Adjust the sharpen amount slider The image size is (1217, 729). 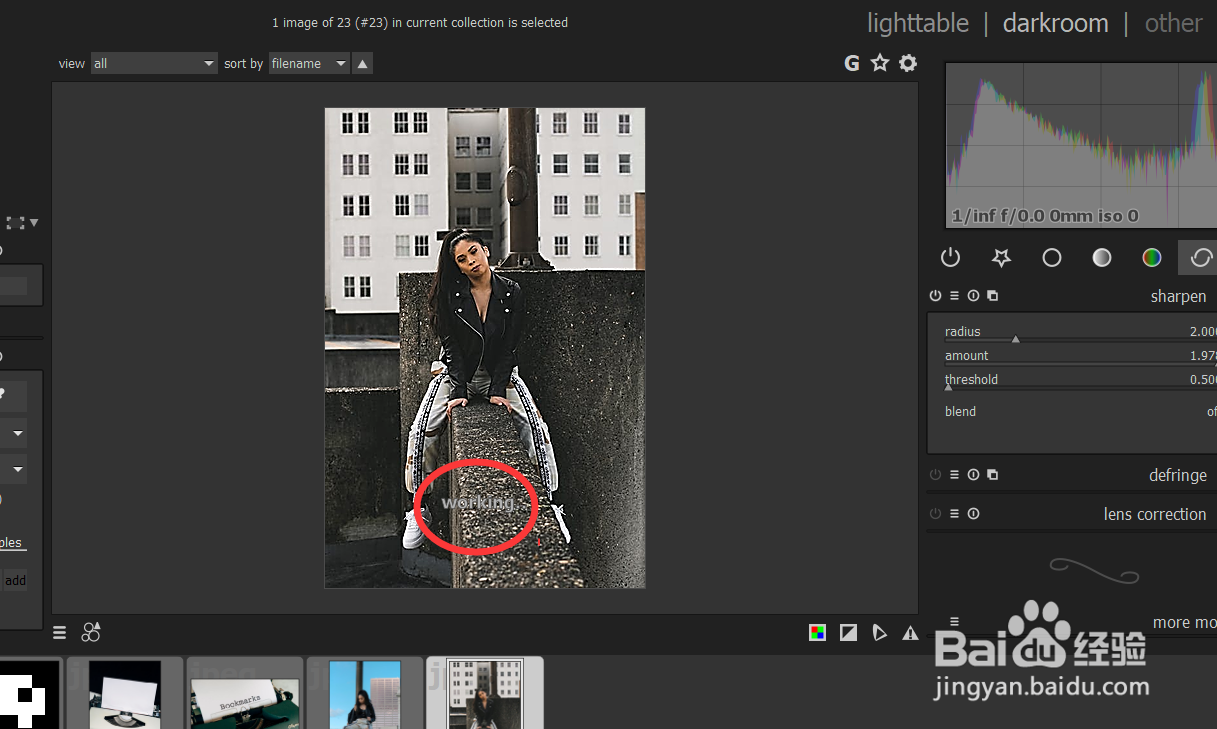pos(1080,357)
